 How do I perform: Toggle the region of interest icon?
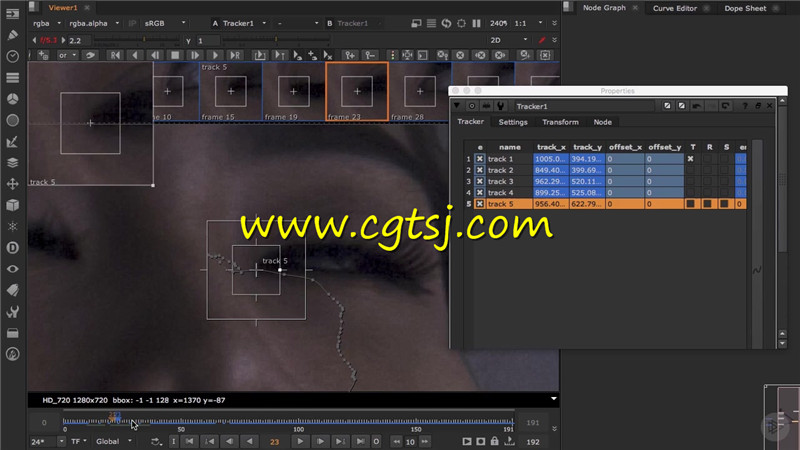coord(461,23)
